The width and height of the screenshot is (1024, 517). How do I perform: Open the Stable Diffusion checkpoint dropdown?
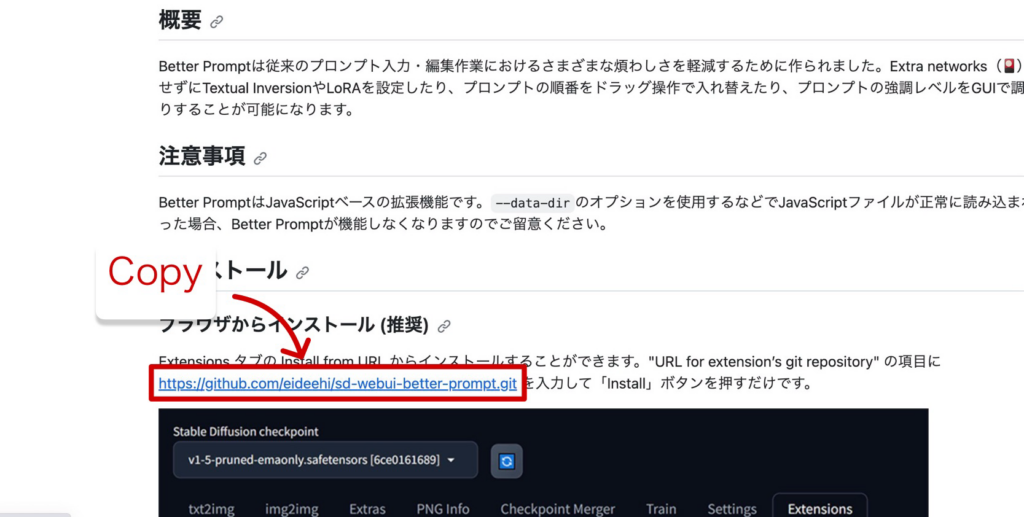click(x=318, y=460)
